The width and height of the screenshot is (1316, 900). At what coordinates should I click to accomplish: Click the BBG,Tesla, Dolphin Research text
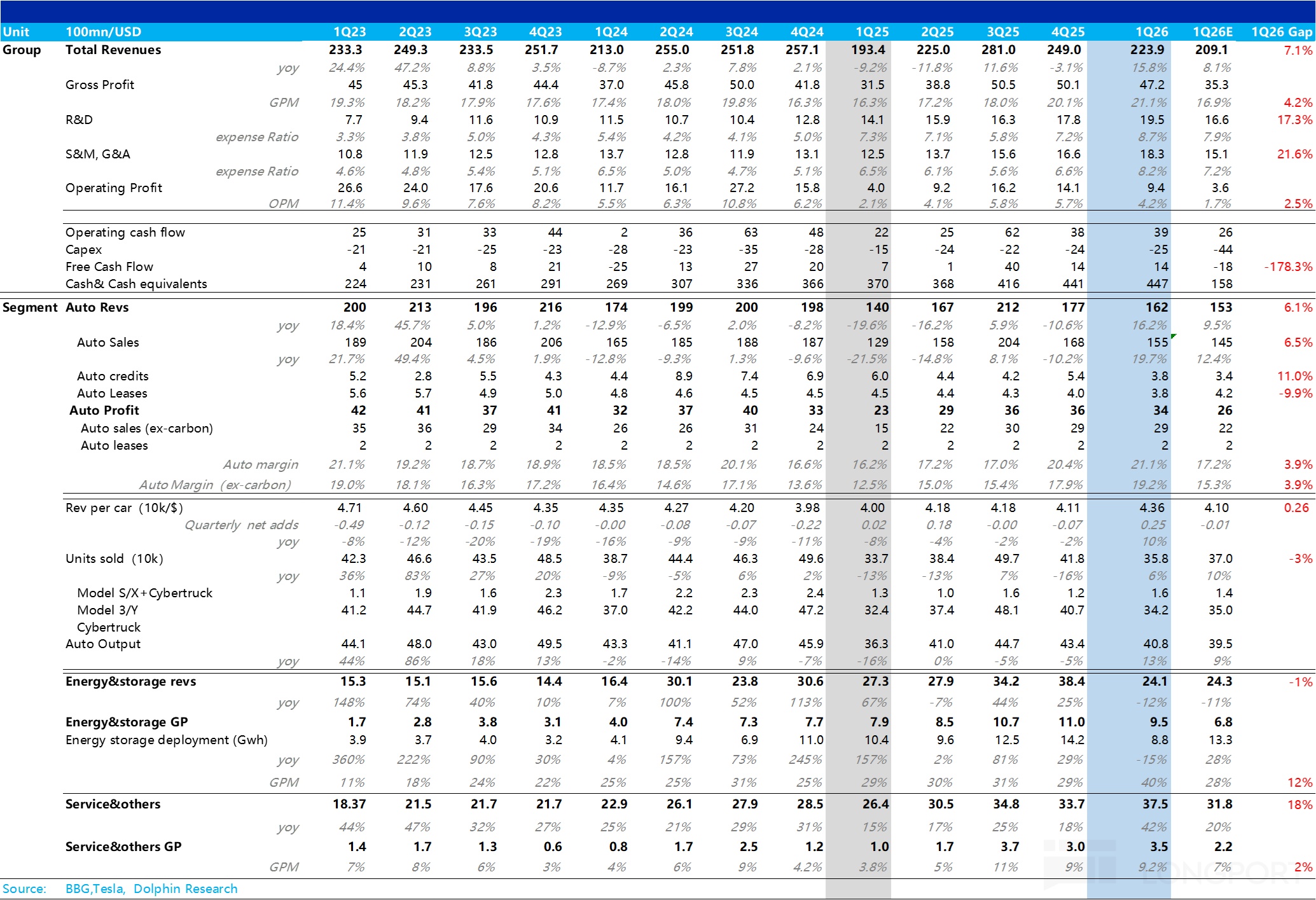pyautogui.click(x=151, y=889)
